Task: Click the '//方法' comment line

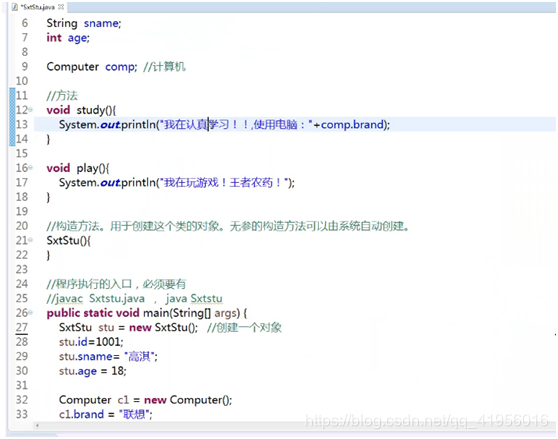Action: click(x=62, y=96)
